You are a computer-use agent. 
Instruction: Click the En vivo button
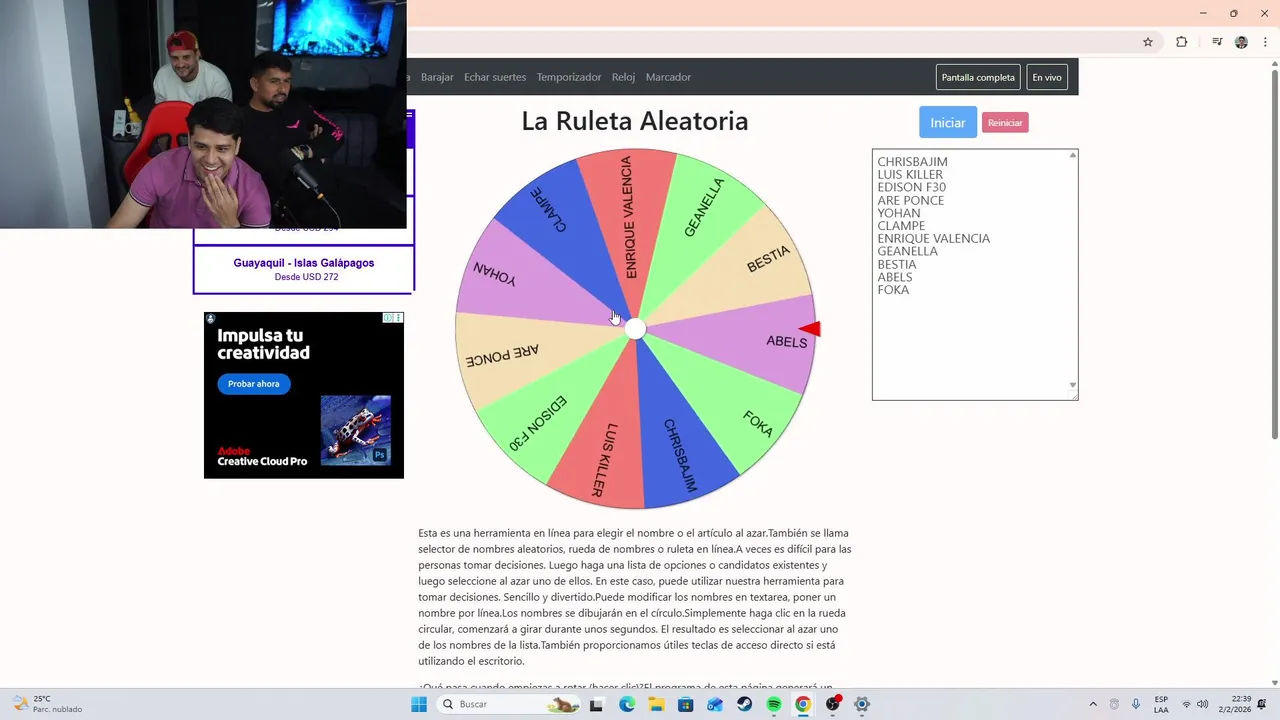tap(1047, 77)
